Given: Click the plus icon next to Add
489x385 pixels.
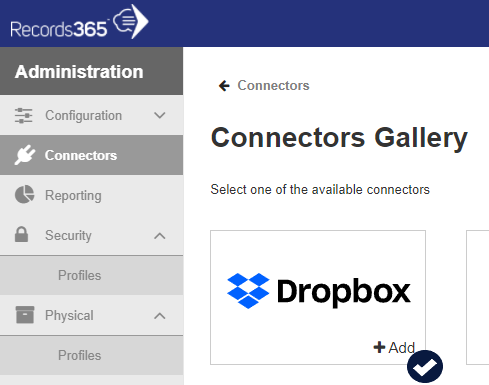Looking at the screenshot, I should [379, 347].
